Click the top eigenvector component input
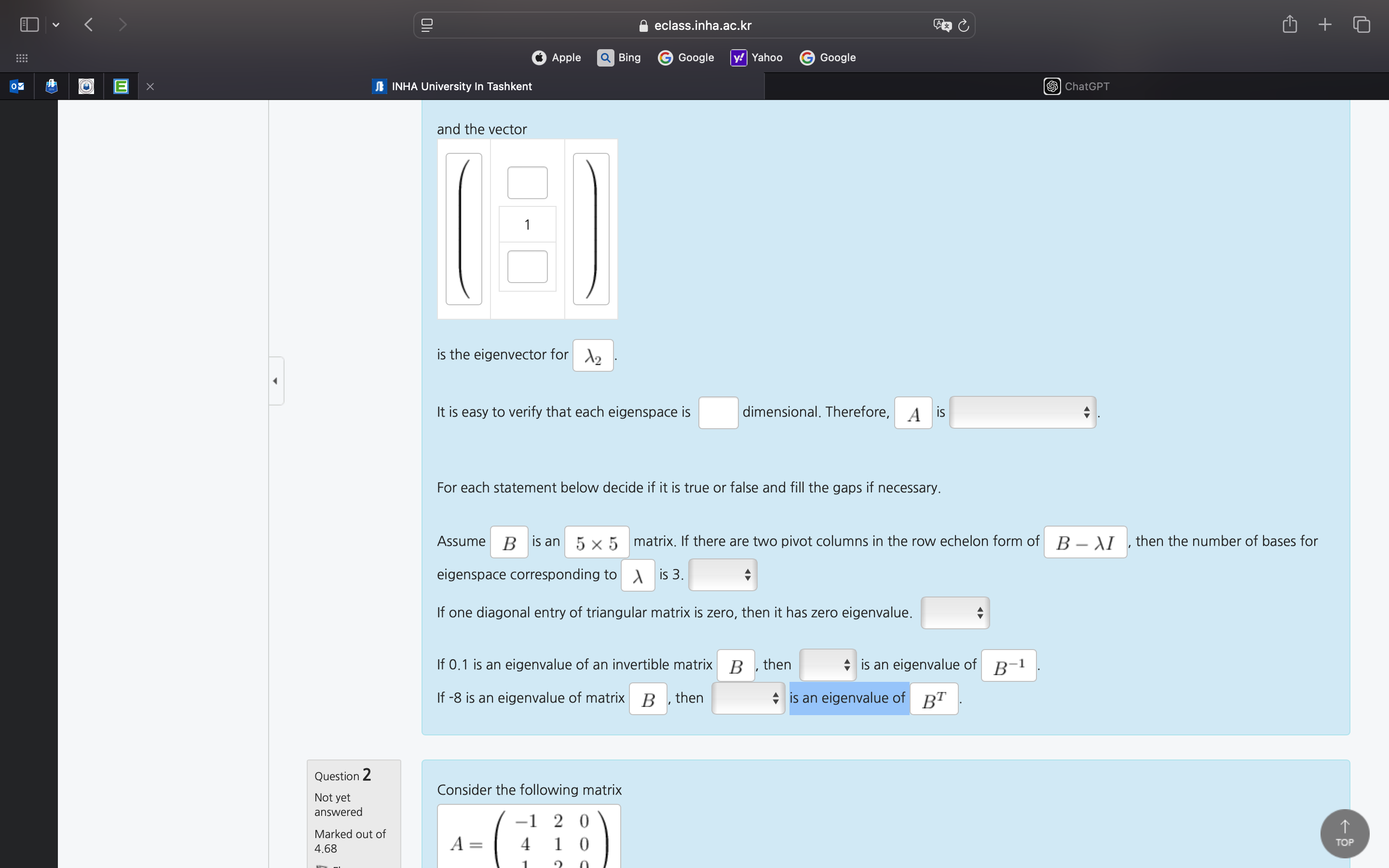The image size is (1389, 868). pyautogui.click(x=528, y=183)
